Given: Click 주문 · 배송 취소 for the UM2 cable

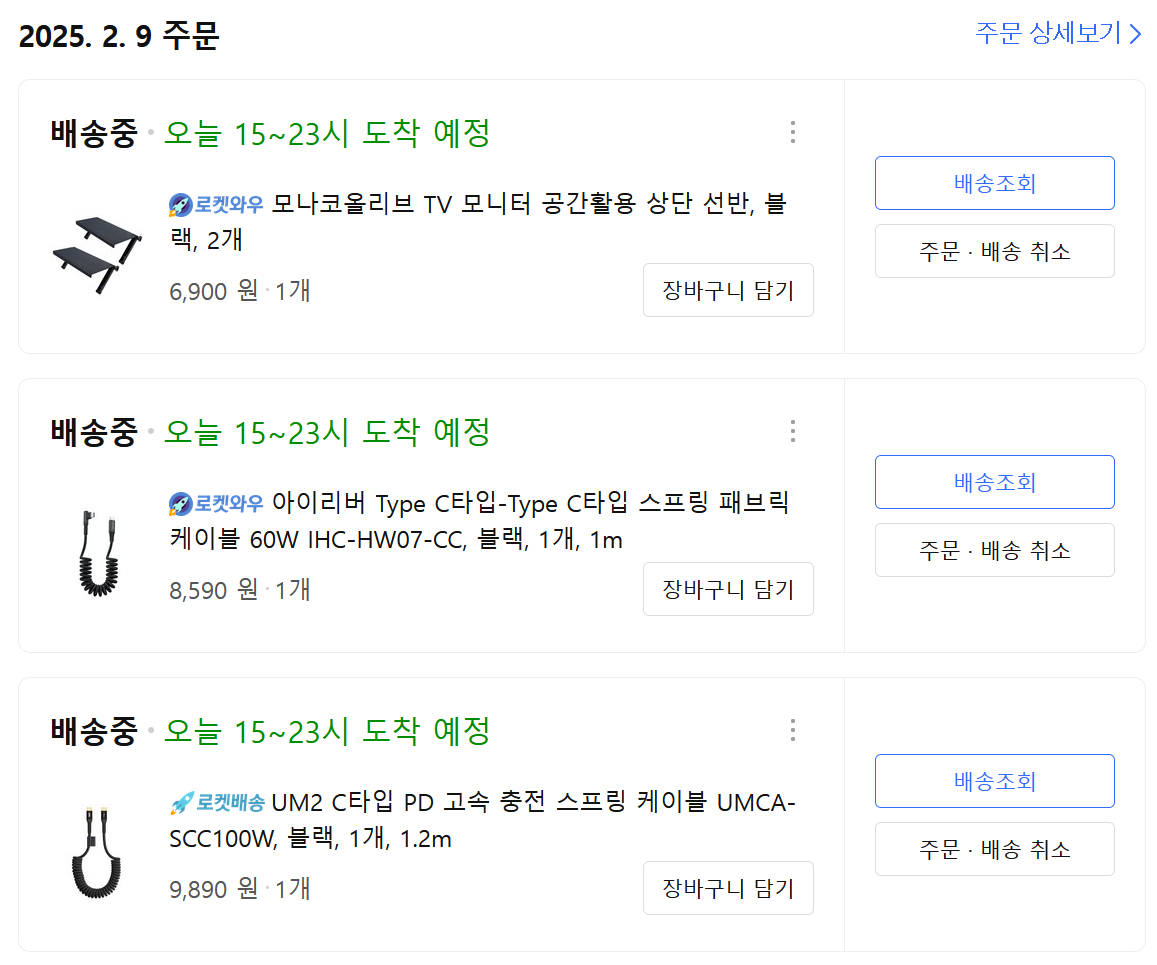Looking at the screenshot, I should 994,849.
